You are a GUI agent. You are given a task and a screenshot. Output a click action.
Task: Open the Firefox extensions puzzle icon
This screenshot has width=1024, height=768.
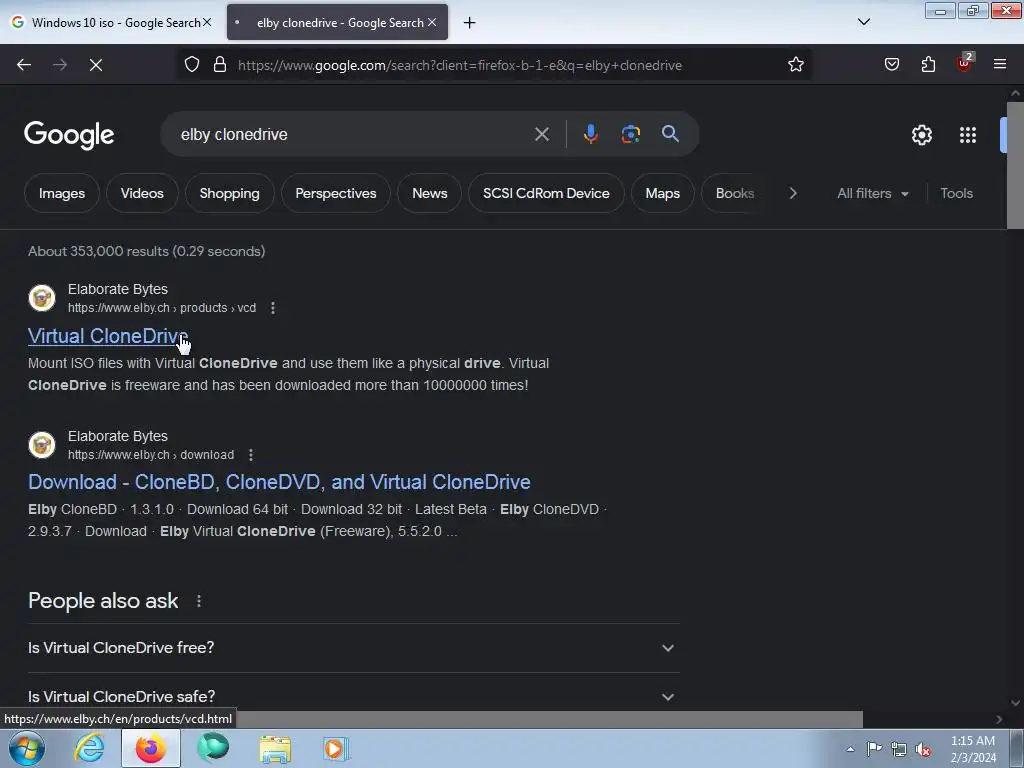pyautogui.click(x=928, y=65)
